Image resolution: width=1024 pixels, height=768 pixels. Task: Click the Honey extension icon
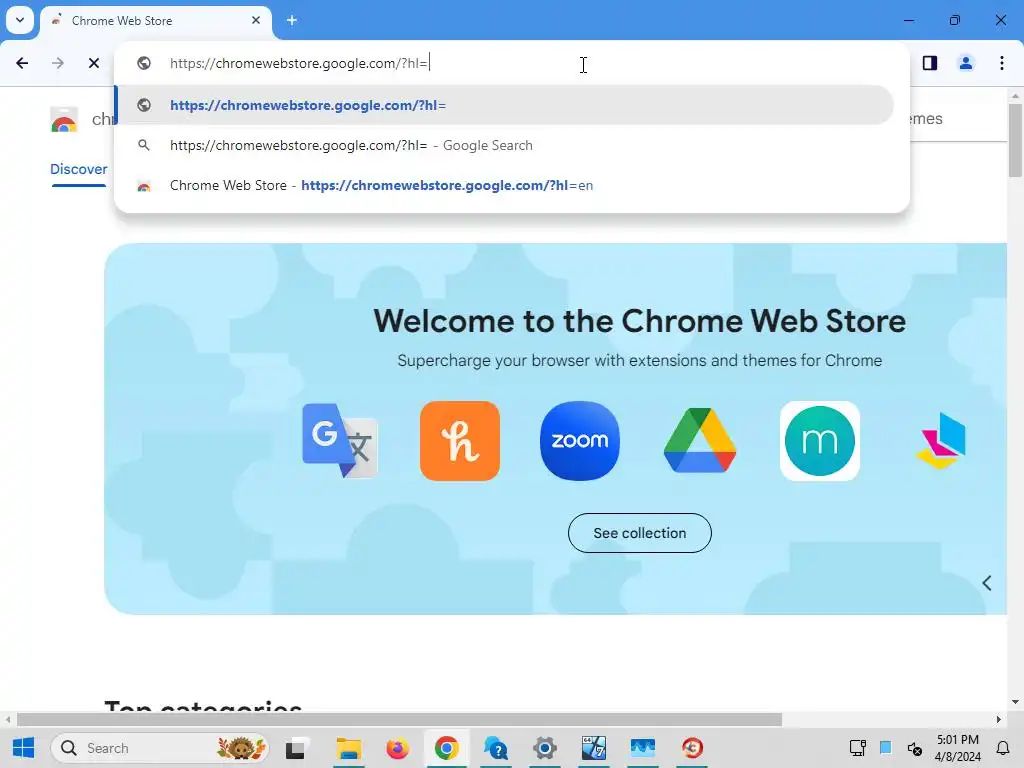pyautogui.click(x=460, y=441)
